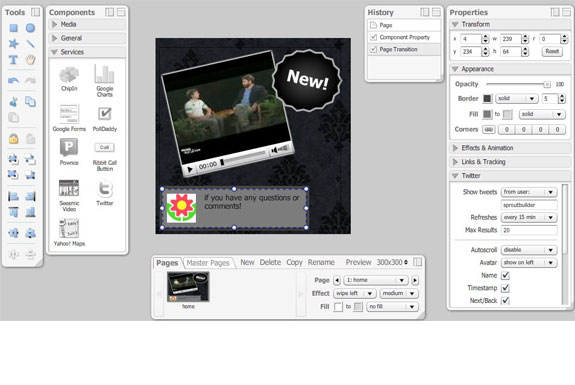Open the Border color swatch
The width and height of the screenshot is (575, 385).
487,98
